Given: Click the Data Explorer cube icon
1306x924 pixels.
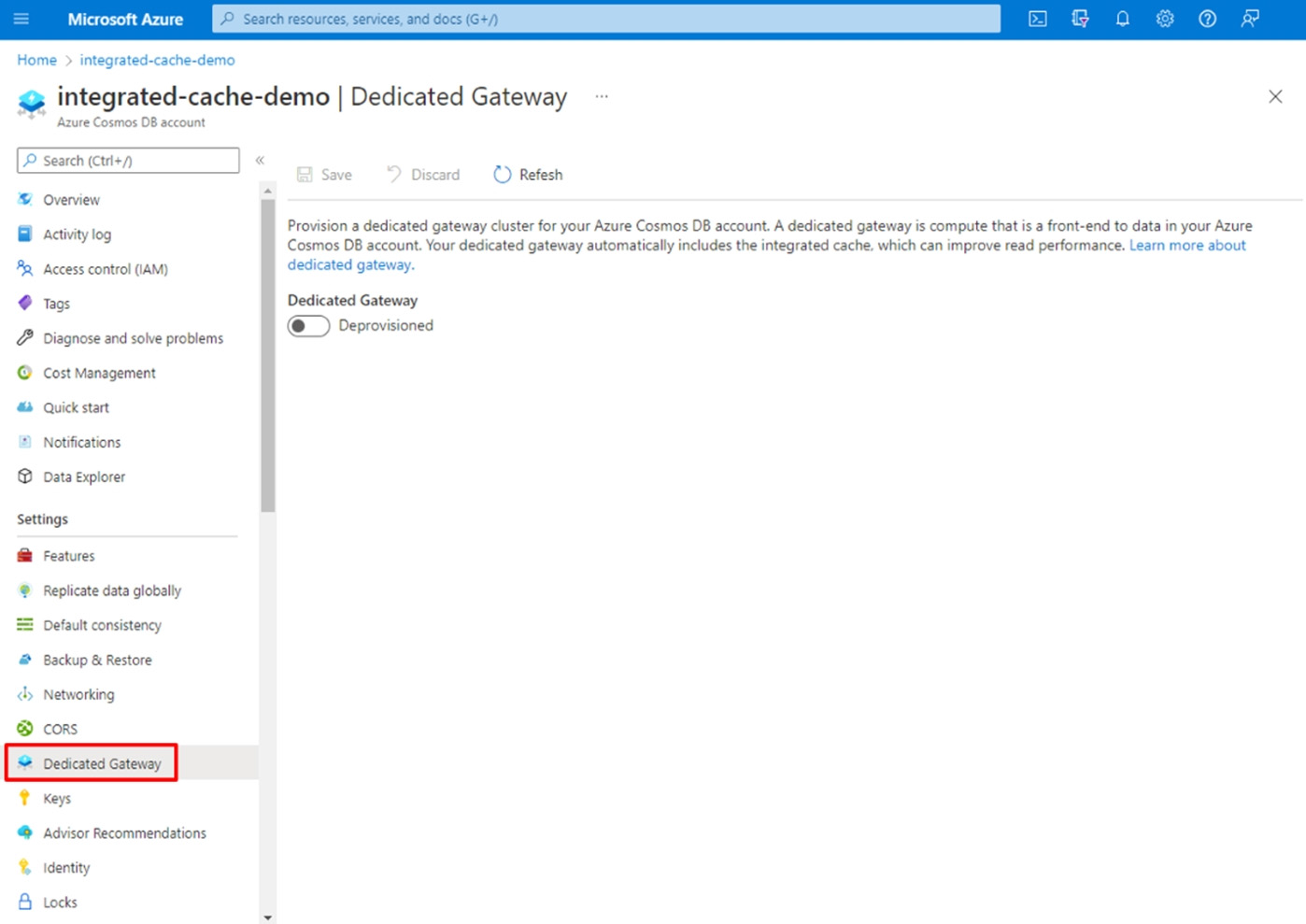Looking at the screenshot, I should coord(25,476).
